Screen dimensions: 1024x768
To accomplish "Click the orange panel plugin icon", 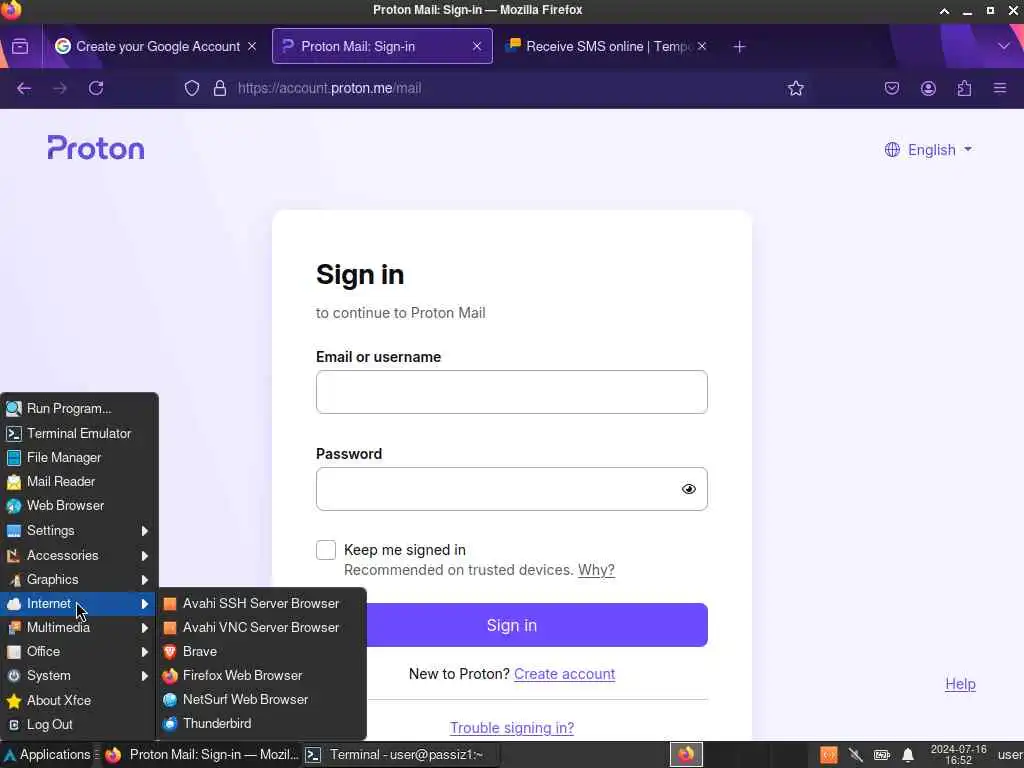I will pos(829,755).
